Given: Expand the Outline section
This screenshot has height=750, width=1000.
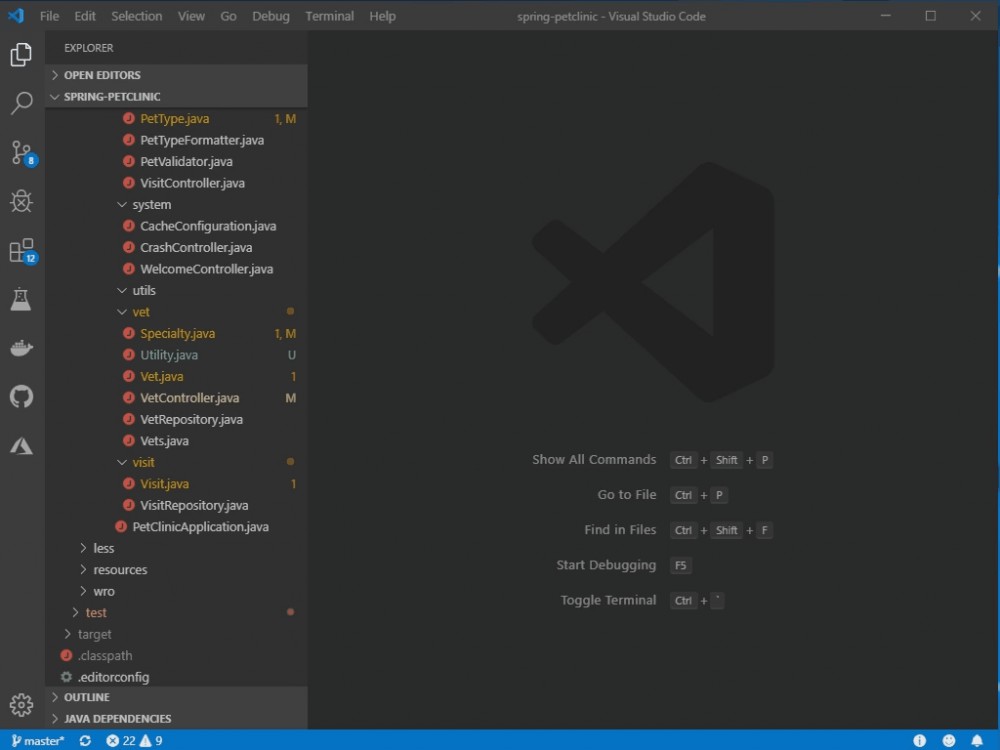Looking at the screenshot, I should point(177,697).
